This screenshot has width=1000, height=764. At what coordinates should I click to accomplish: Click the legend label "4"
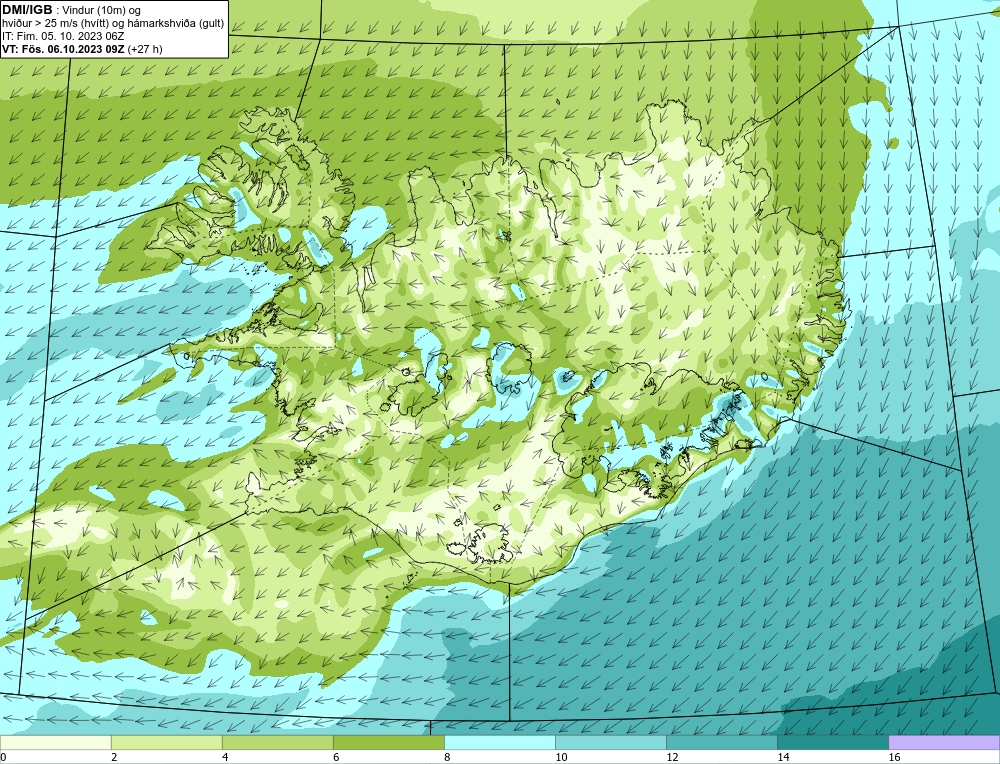click(225, 757)
